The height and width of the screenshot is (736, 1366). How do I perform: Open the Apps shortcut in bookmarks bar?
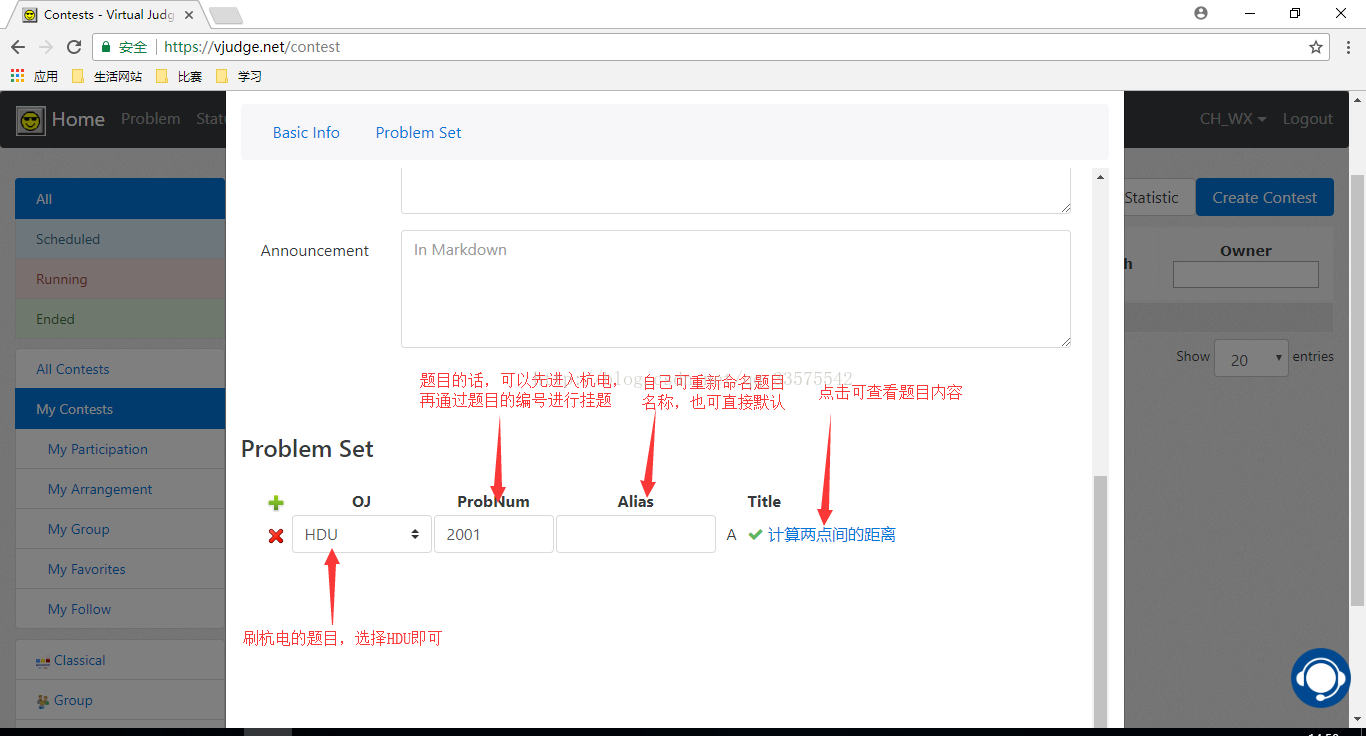pos(34,76)
